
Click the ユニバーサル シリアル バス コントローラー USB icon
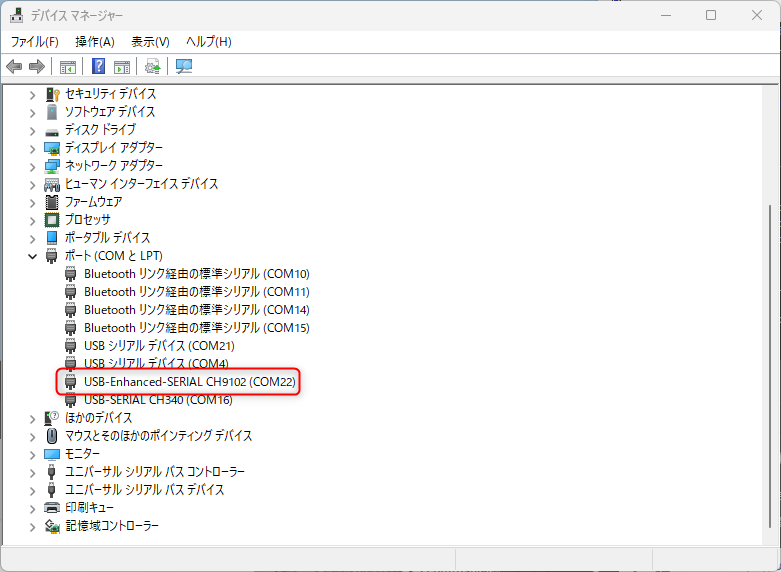[x=51, y=471]
